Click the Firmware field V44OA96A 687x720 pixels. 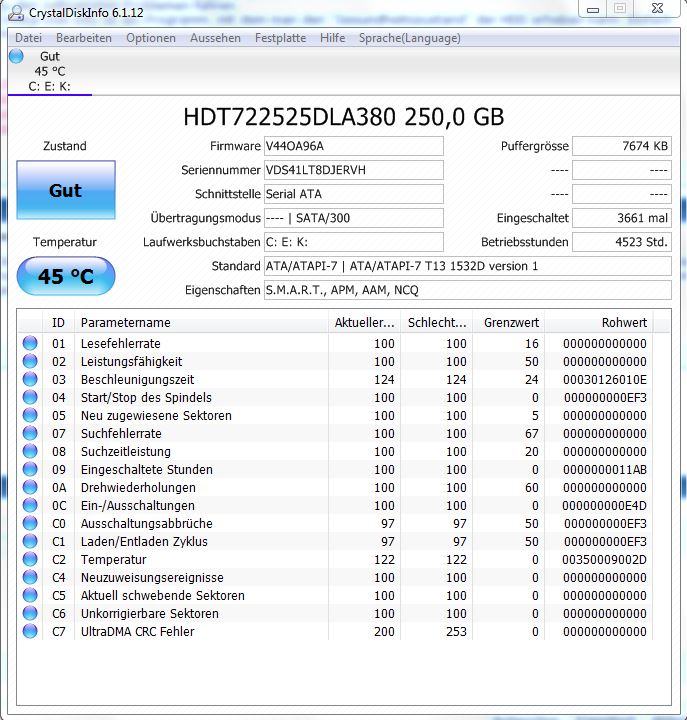click(354, 146)
